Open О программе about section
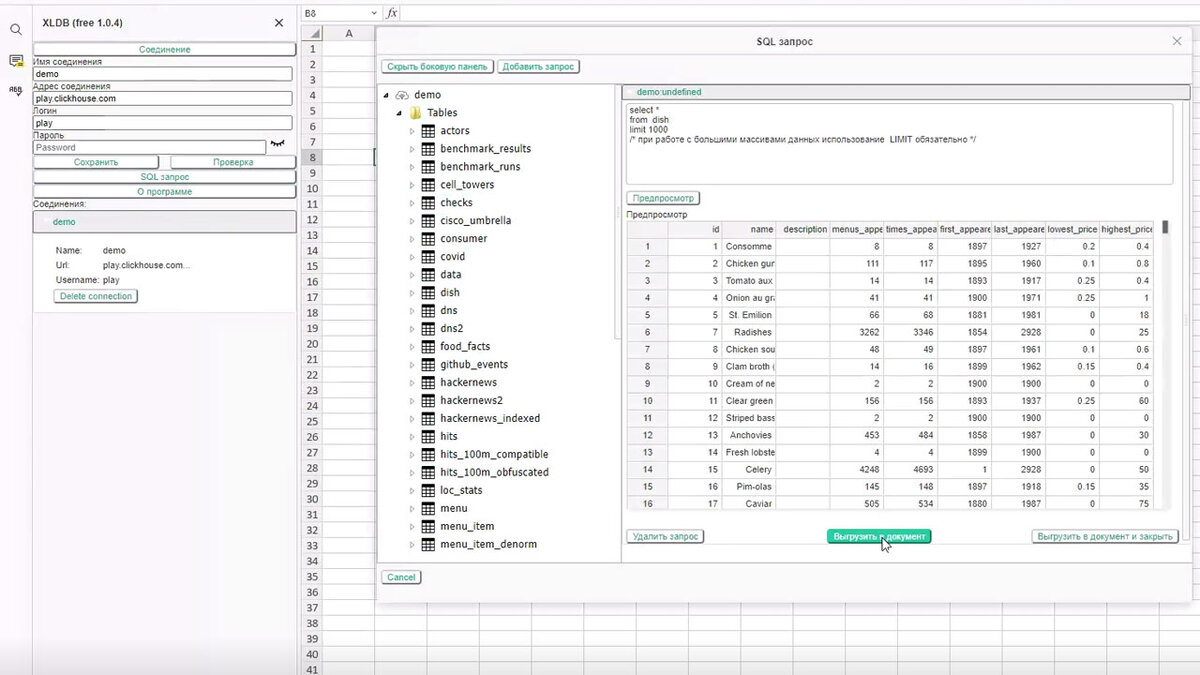 165,191
